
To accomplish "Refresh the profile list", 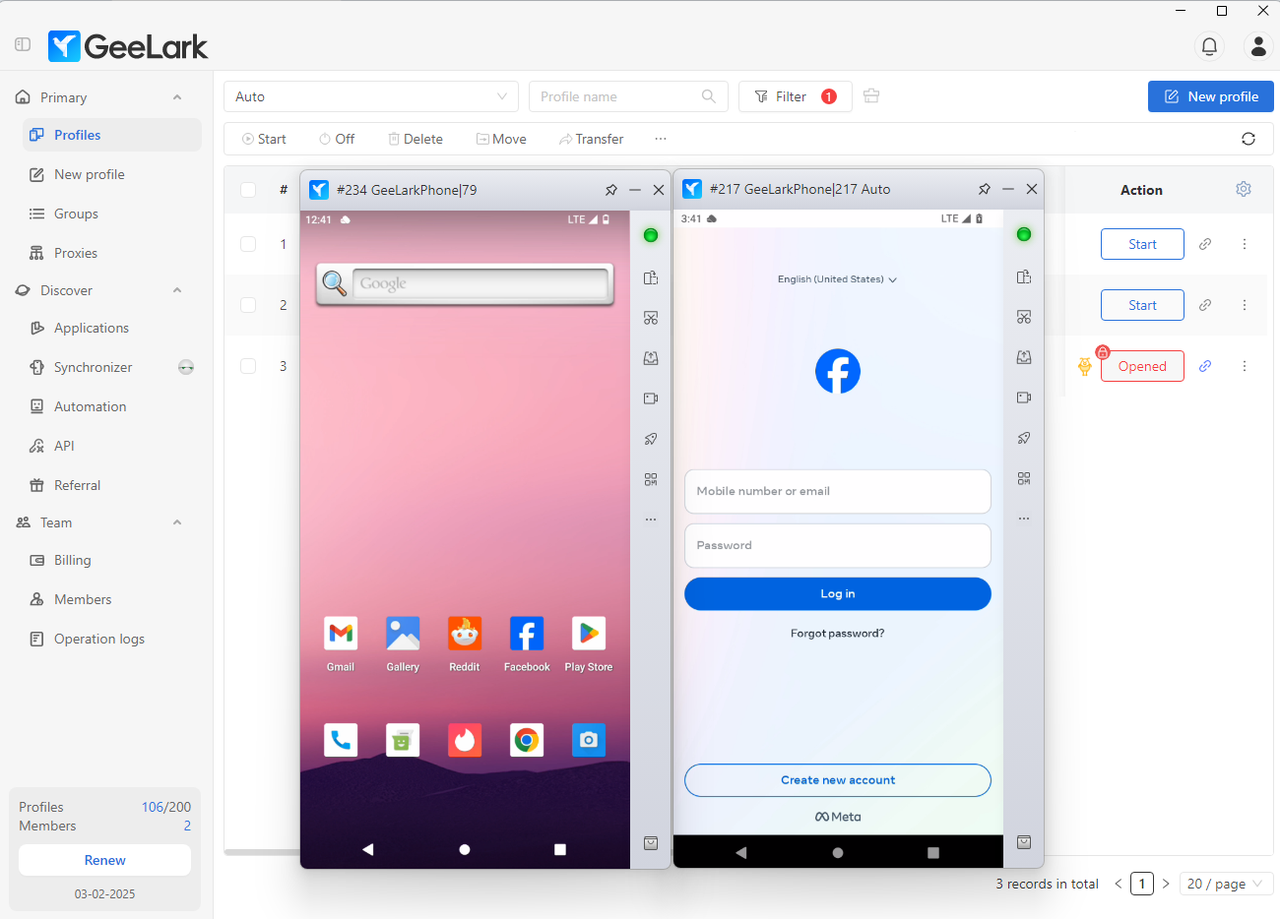I will coord(1248,139).
